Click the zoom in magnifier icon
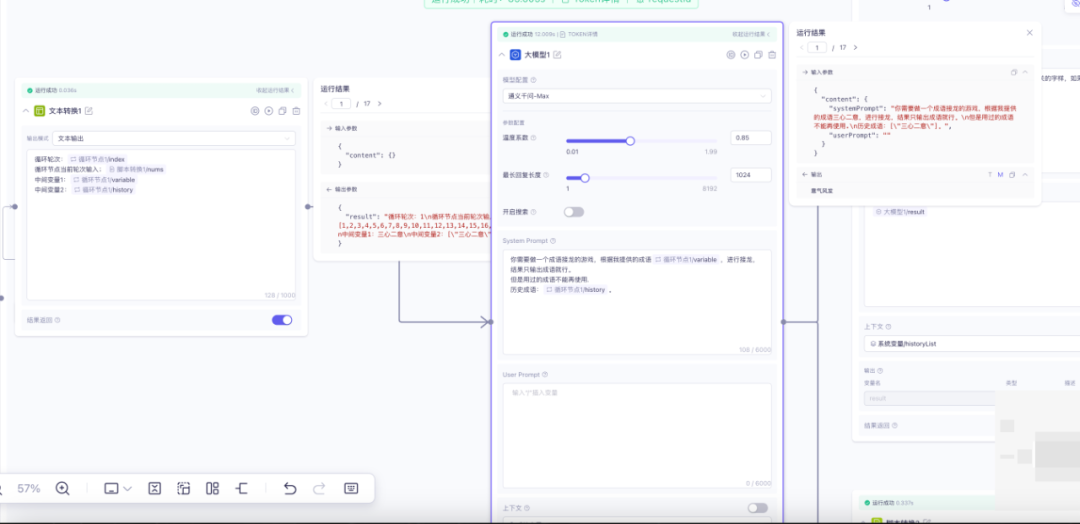 62,488
